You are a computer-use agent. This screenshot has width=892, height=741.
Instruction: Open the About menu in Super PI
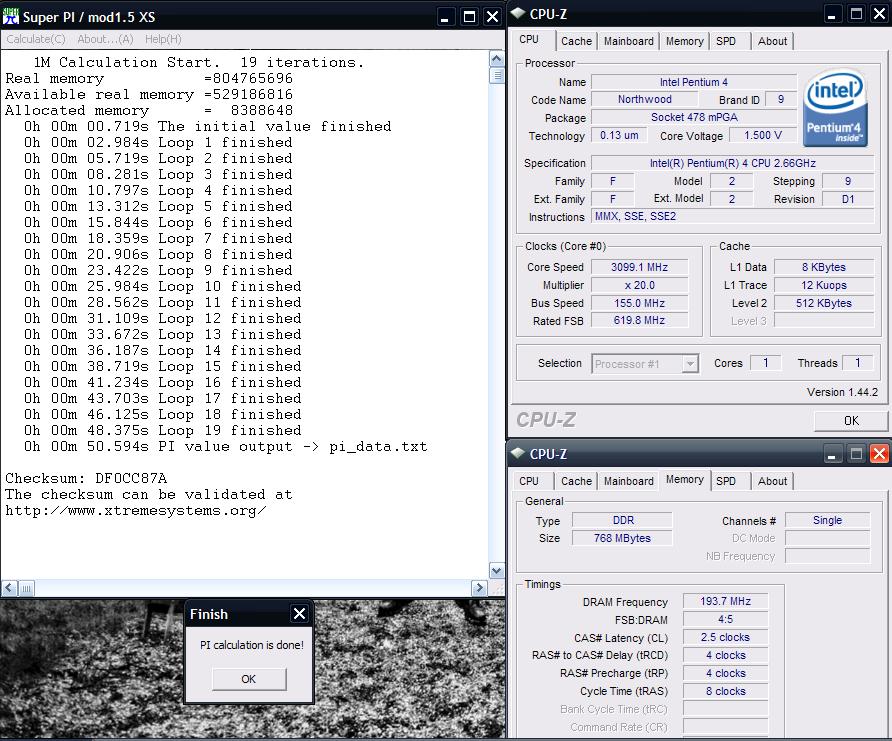pos(105,39)
